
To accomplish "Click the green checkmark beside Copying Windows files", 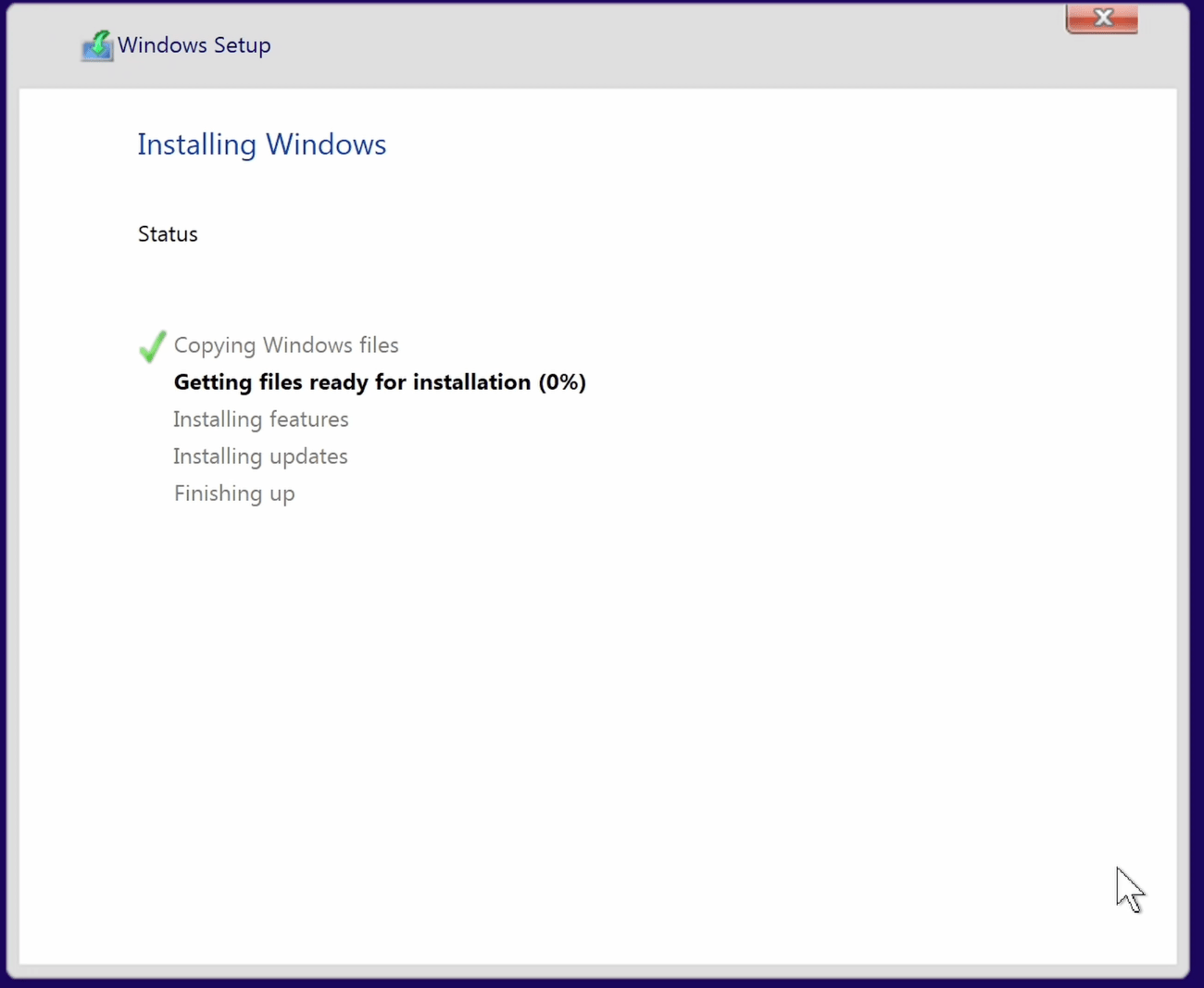I will [151, 346].
